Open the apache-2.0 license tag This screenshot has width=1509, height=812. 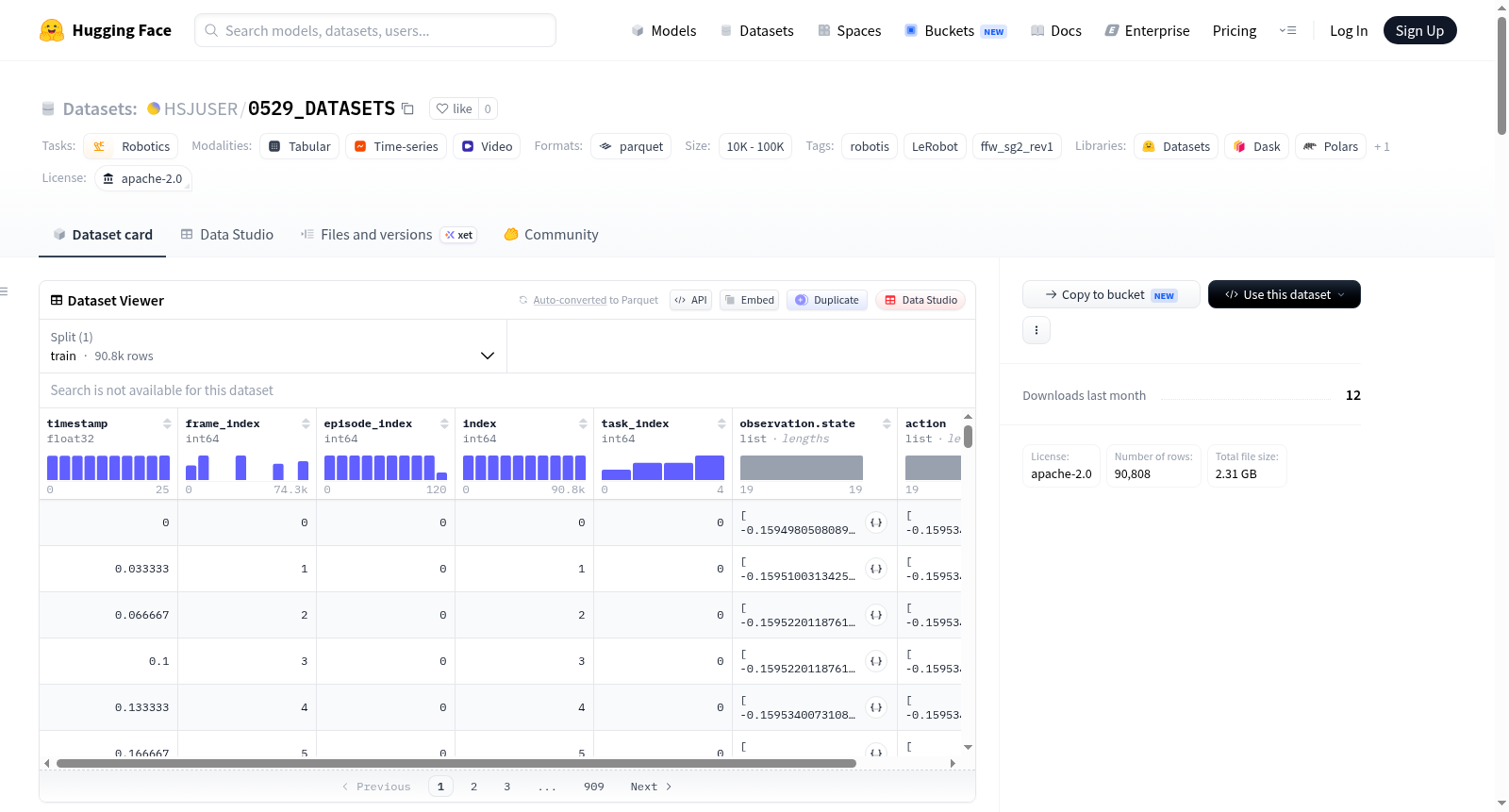click(143, 178)
